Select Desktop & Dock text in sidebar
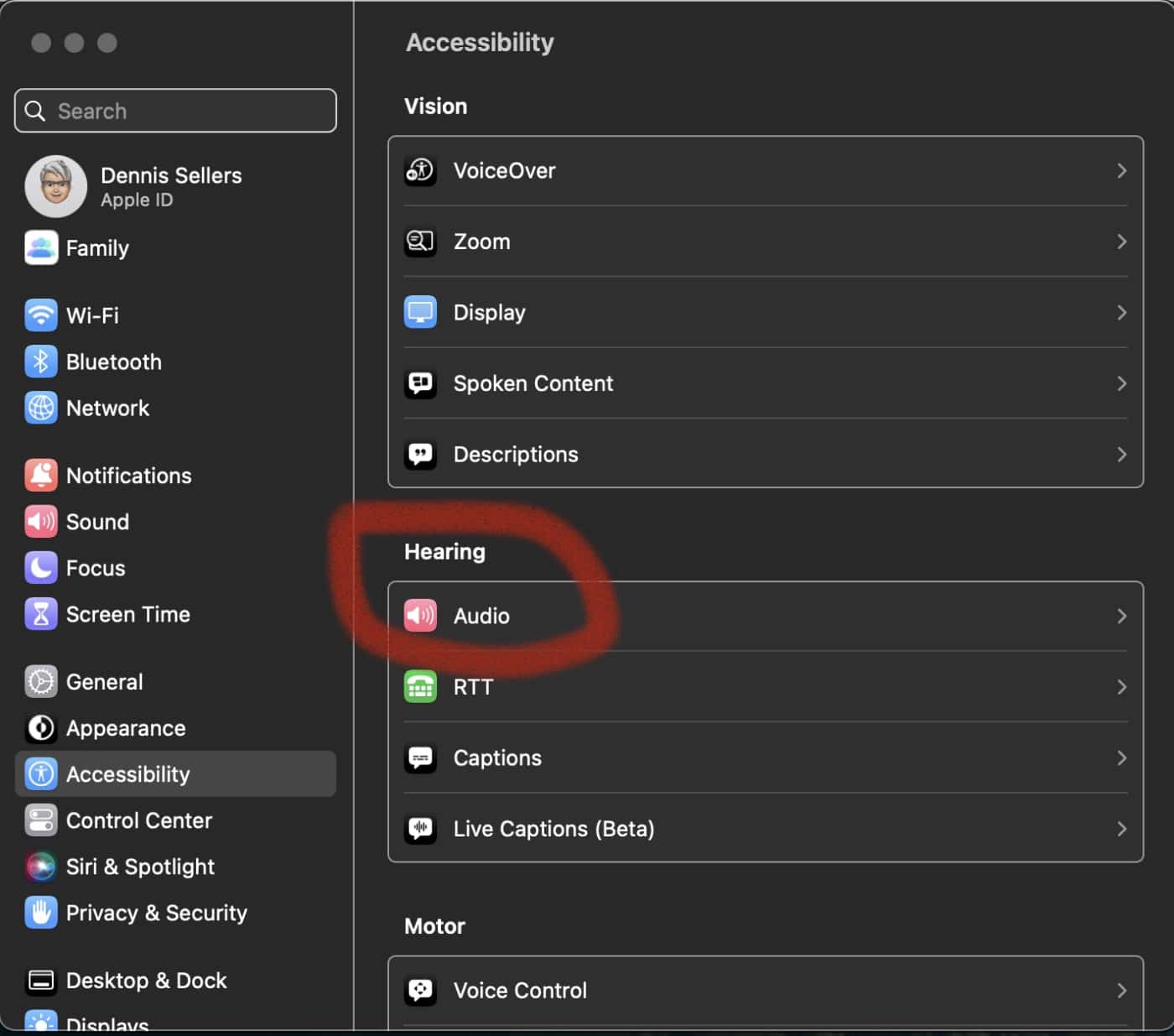1174x1036 pixels. tap(147, 980)
